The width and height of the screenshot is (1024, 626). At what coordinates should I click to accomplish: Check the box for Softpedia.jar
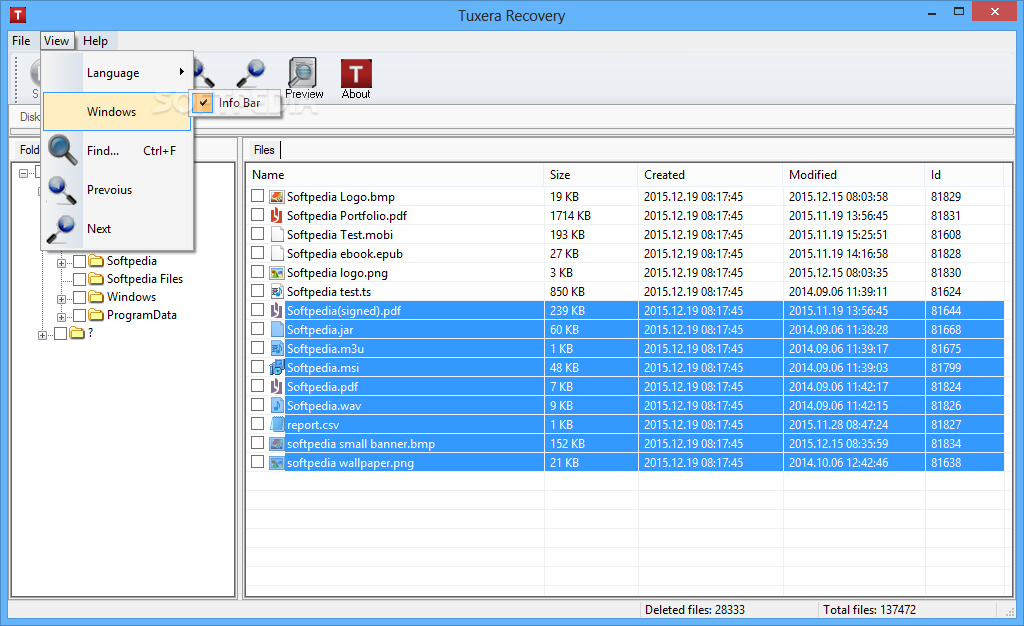[x=257, y=329]
